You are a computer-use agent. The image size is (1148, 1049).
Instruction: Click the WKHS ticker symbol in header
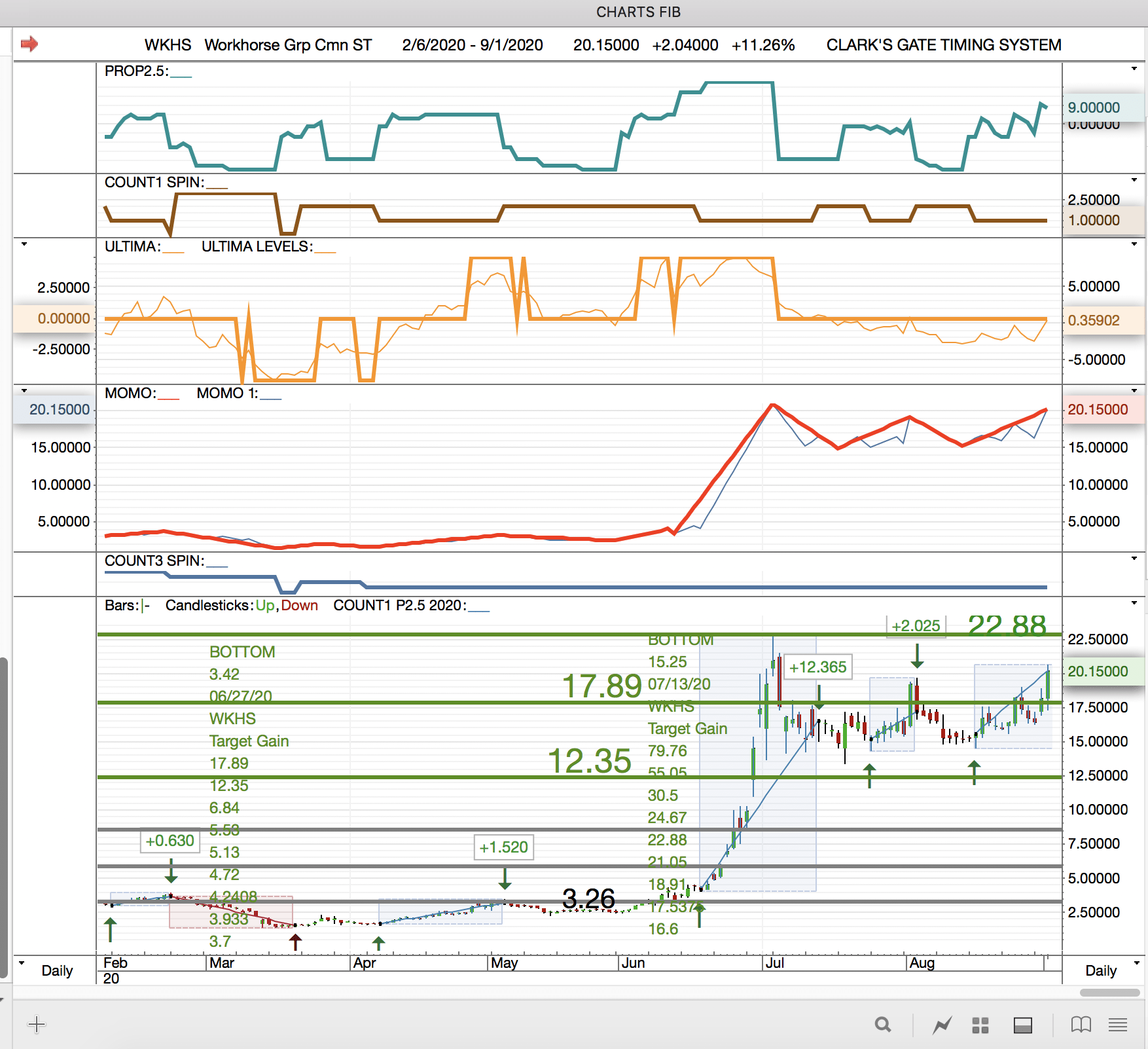click(168, 45)
